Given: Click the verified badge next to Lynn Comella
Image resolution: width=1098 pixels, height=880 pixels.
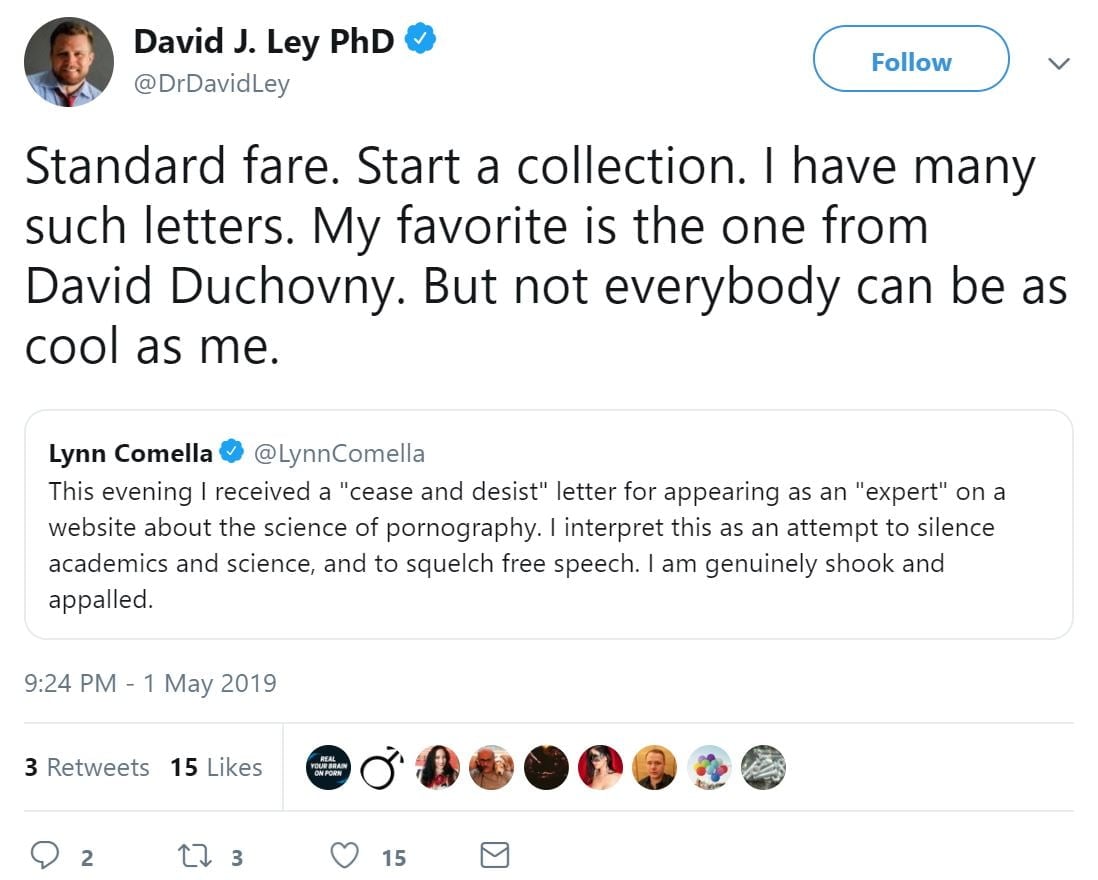Looking at the screenshot, I should click(232, 453).
